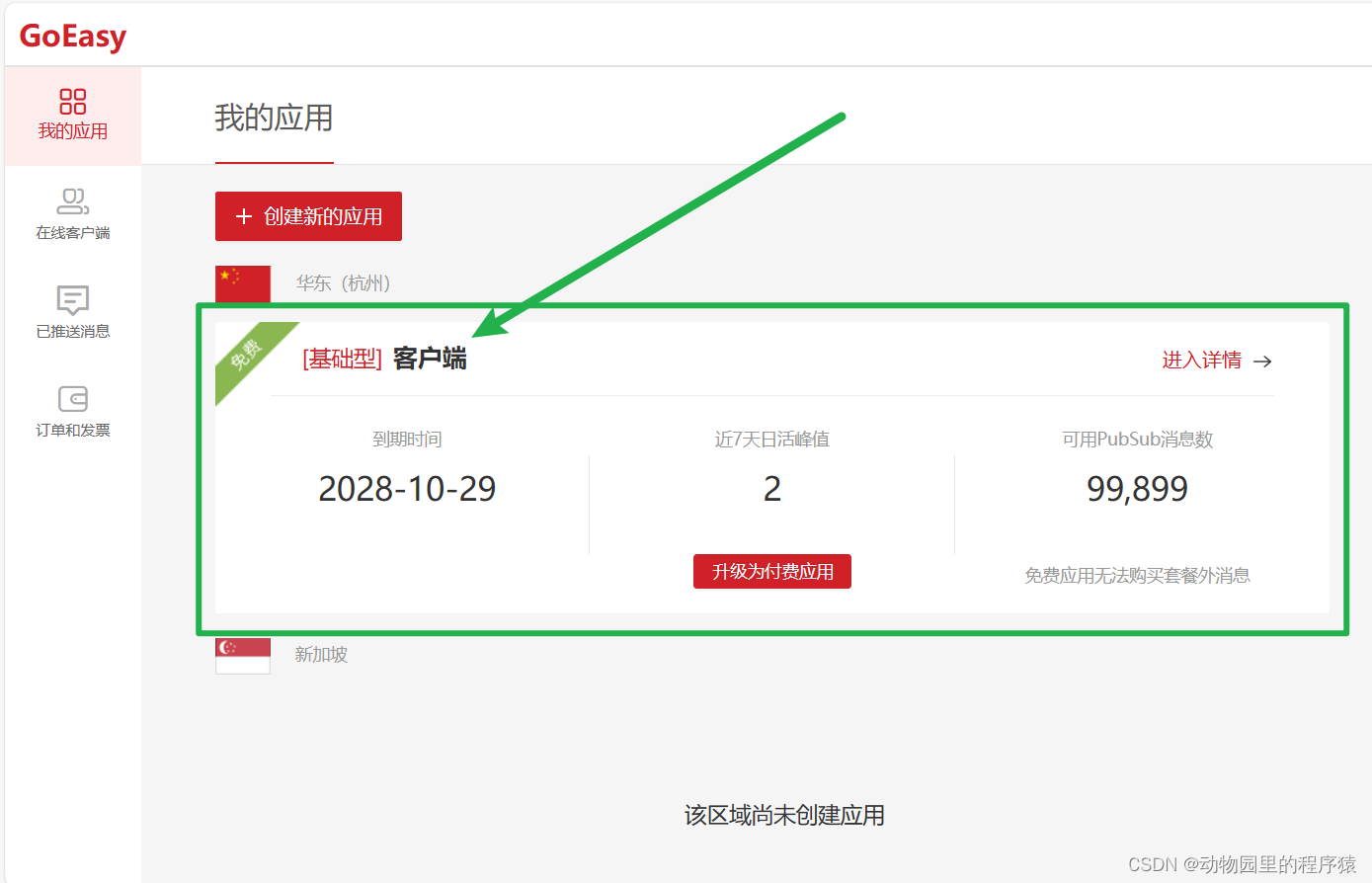Click the [基础型] label on the app card
This screenshot has height=883, width=1372.
pyautogui.click(x=341, y=360)
